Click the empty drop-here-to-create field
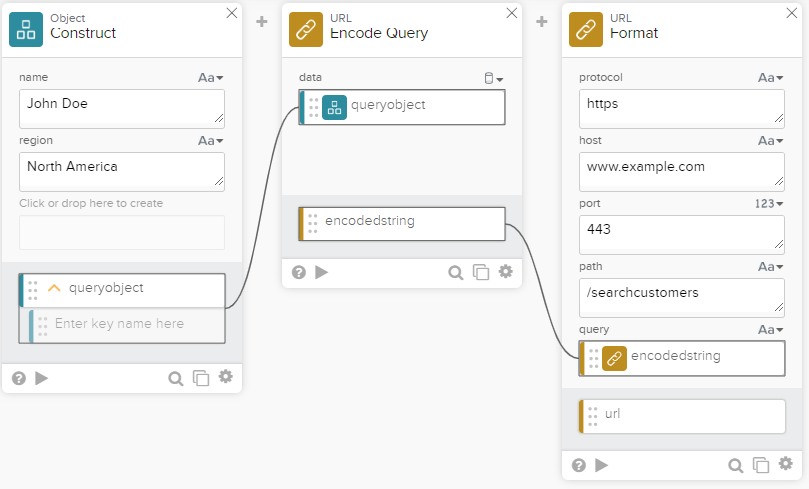The height and width of the screenshot is (489, 809). [122, 232]
